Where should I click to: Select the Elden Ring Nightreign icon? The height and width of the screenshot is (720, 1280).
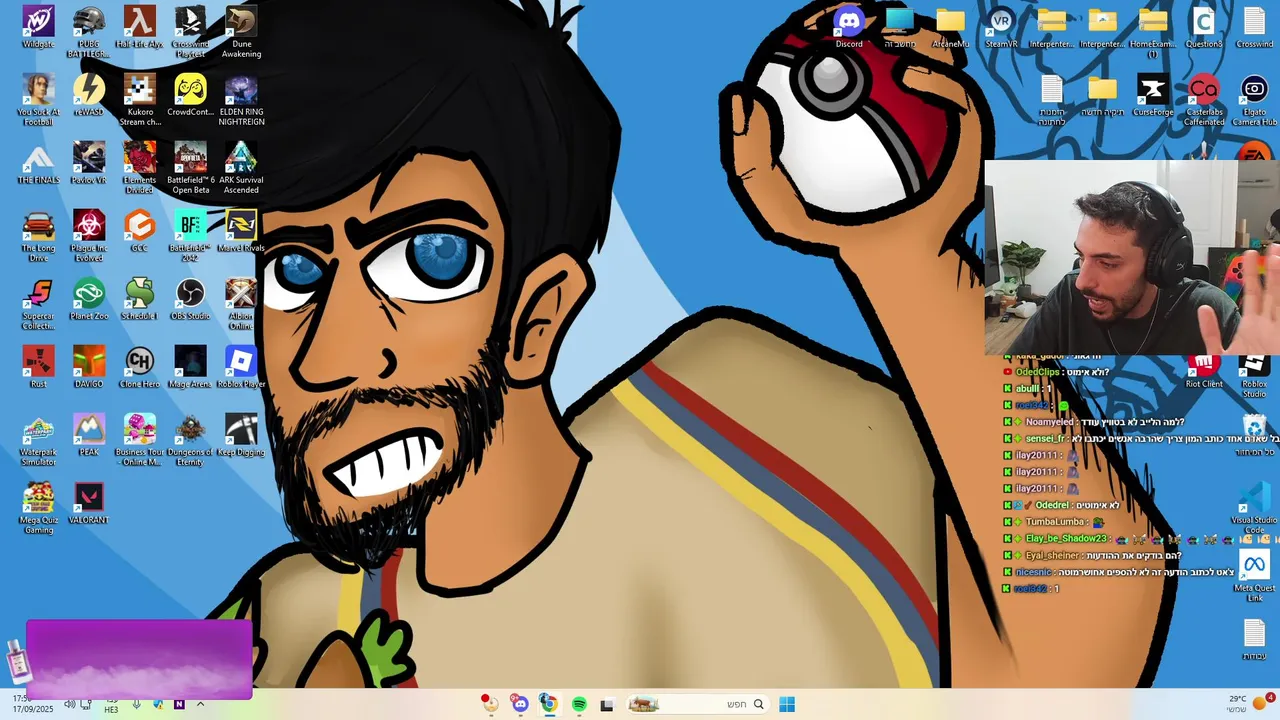point(241,99)
